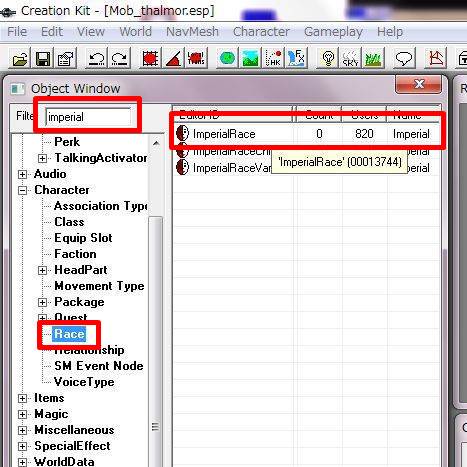
Task: Select the Equip Slot tree item
Action: (x=83, y=238)
